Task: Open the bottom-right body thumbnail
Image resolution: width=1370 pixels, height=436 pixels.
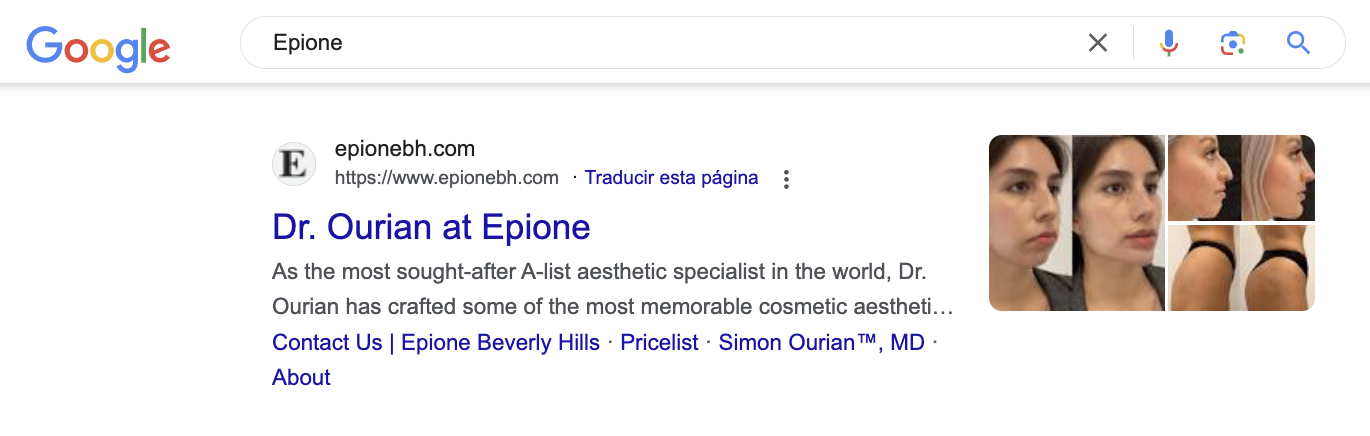Action: point(1241,268)
